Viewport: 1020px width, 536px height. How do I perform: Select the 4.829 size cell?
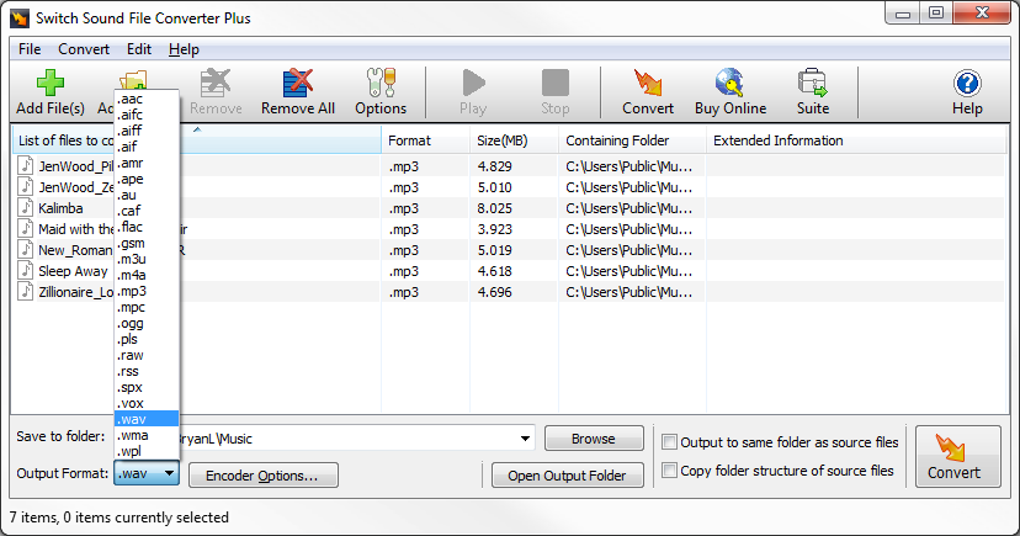(494, 166)
